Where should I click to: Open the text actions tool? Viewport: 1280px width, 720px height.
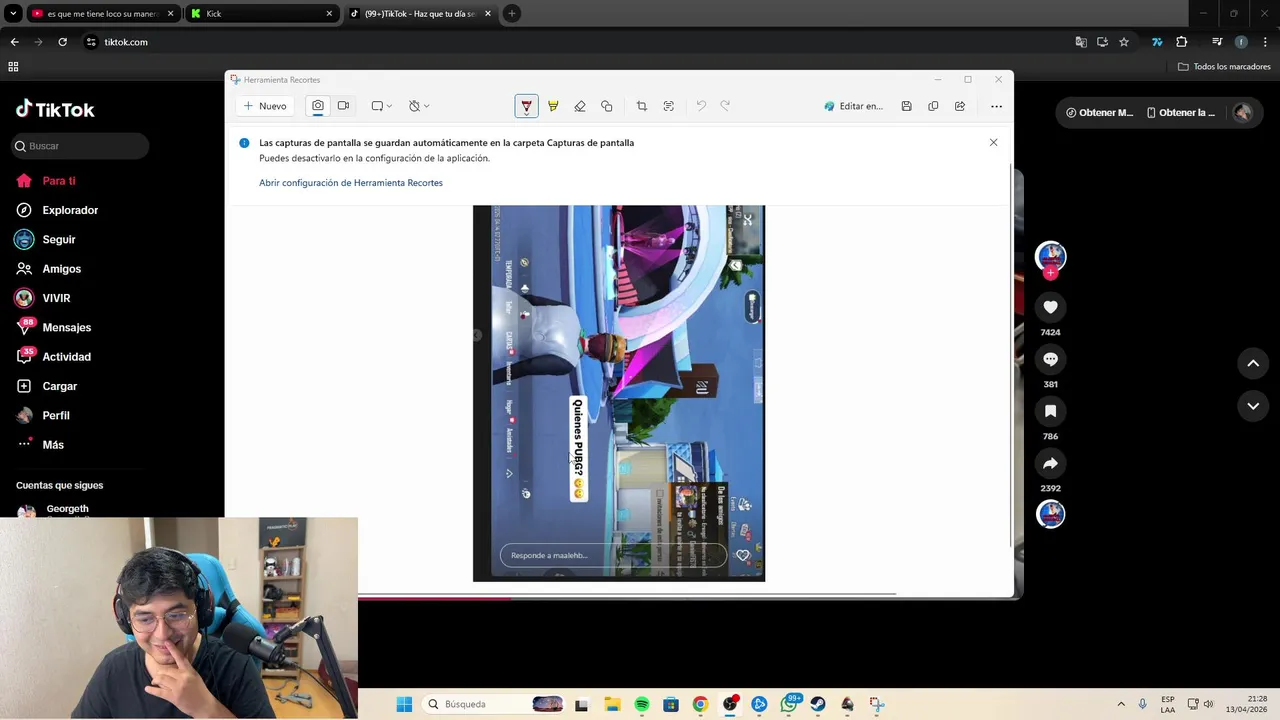pyautogui.click(x=669, y=106)
